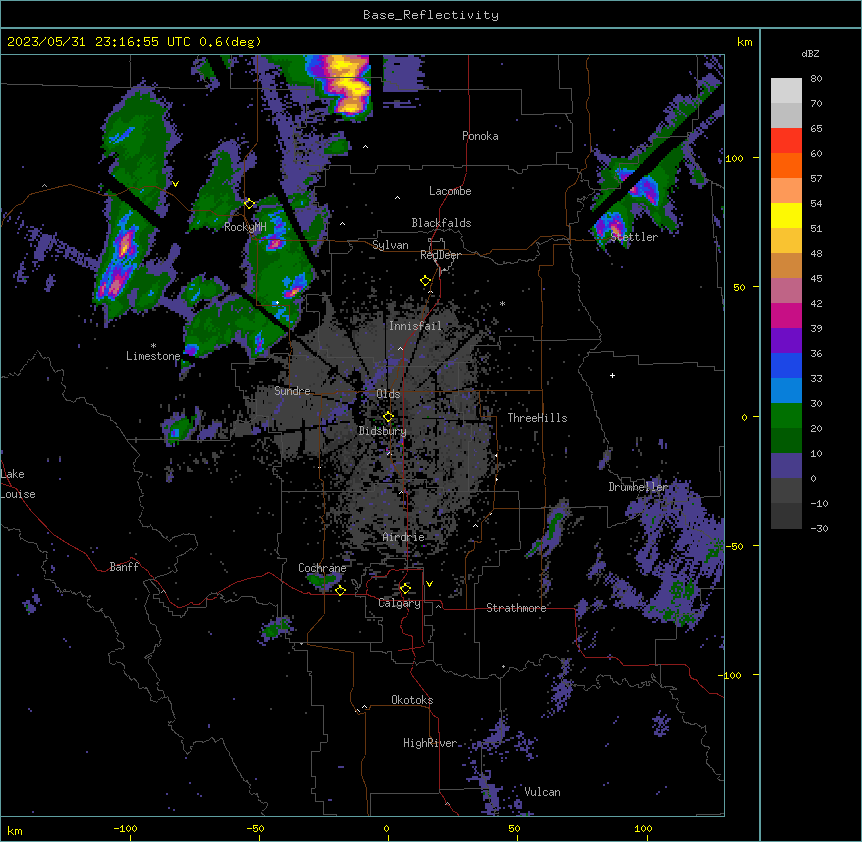Click the Base_Reflectivity title
Screen dimensions: 862x842
tap(431, 15)
